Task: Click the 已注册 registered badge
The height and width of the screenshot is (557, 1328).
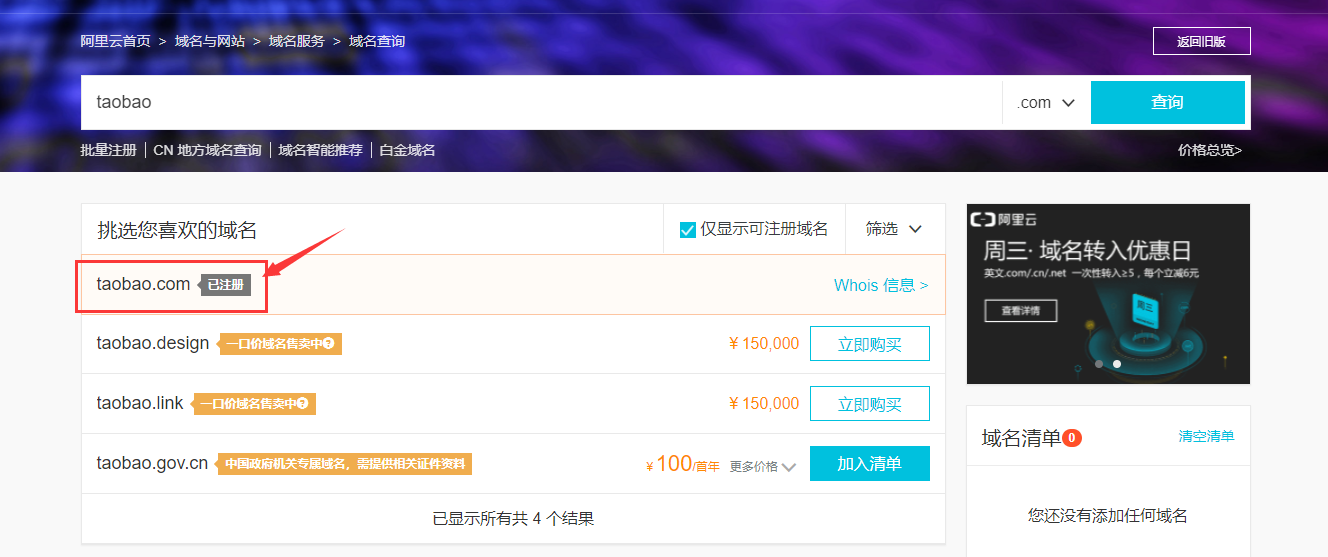Action: point(226,285)
